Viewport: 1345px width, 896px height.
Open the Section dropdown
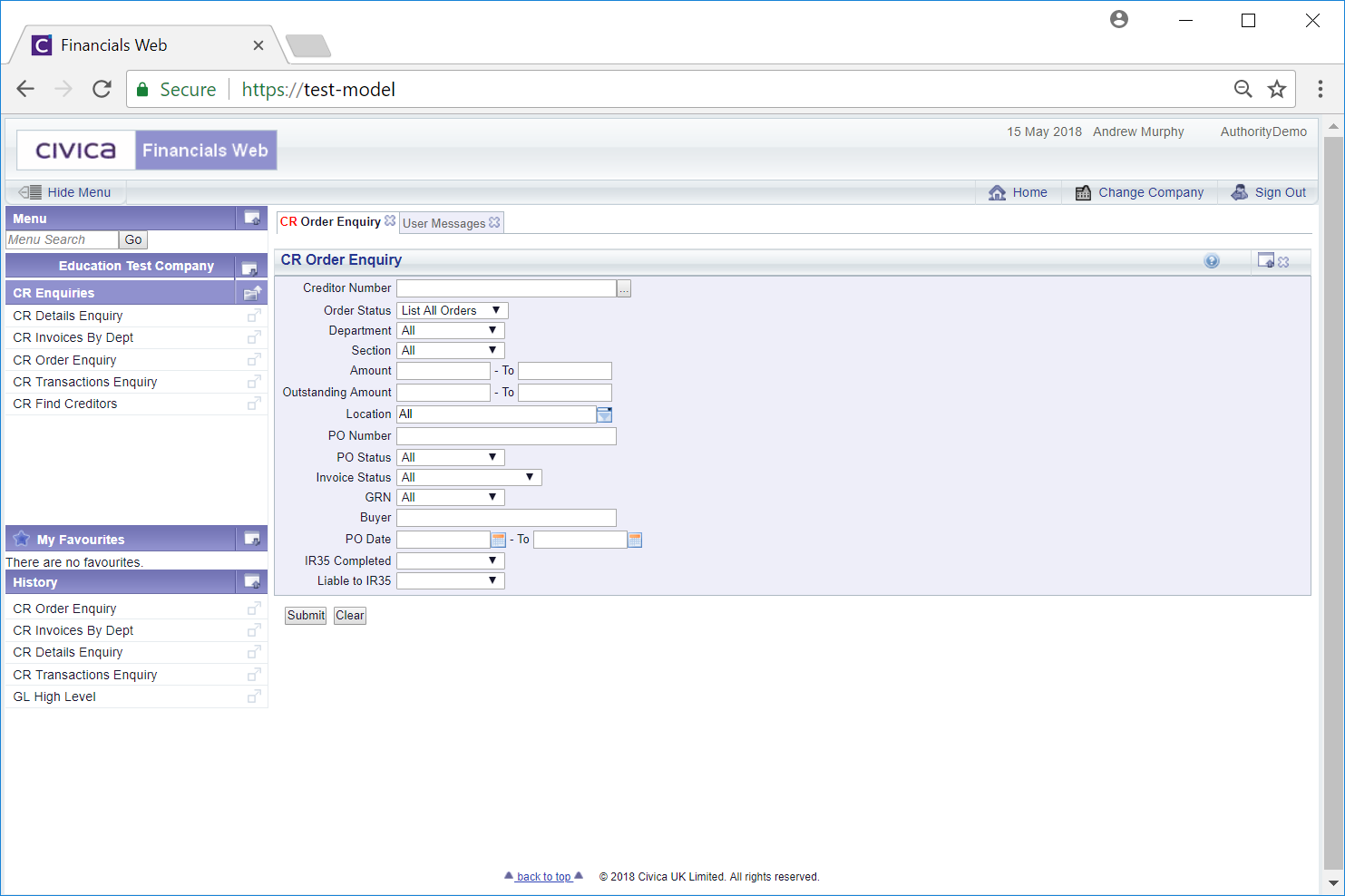coord(451,350)
